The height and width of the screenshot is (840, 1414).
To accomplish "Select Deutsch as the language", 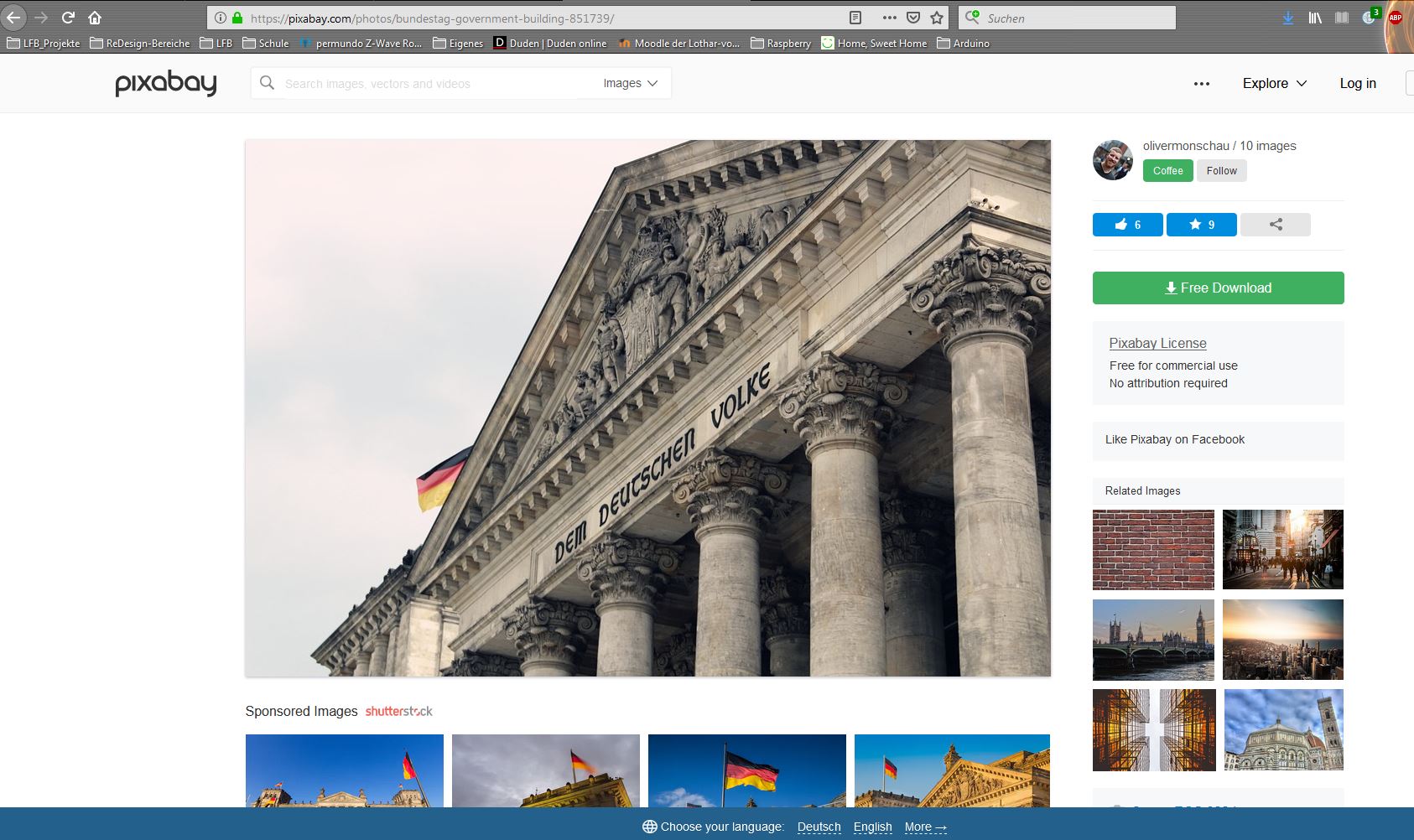I will (819, 827).
